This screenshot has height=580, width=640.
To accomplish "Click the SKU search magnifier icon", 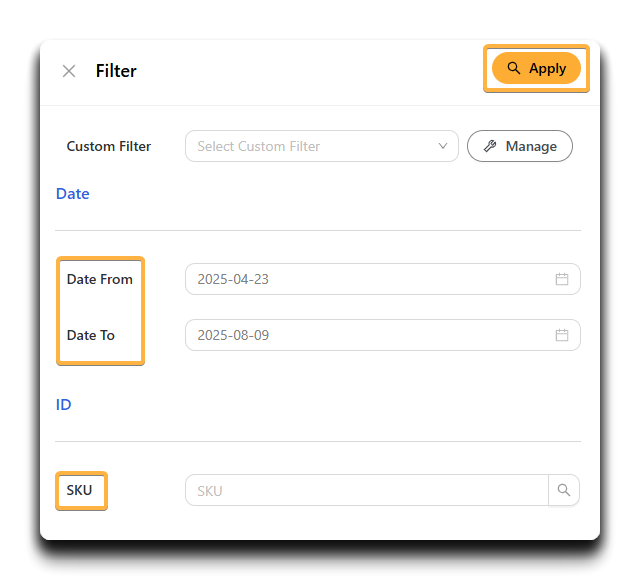I will 564,490.
